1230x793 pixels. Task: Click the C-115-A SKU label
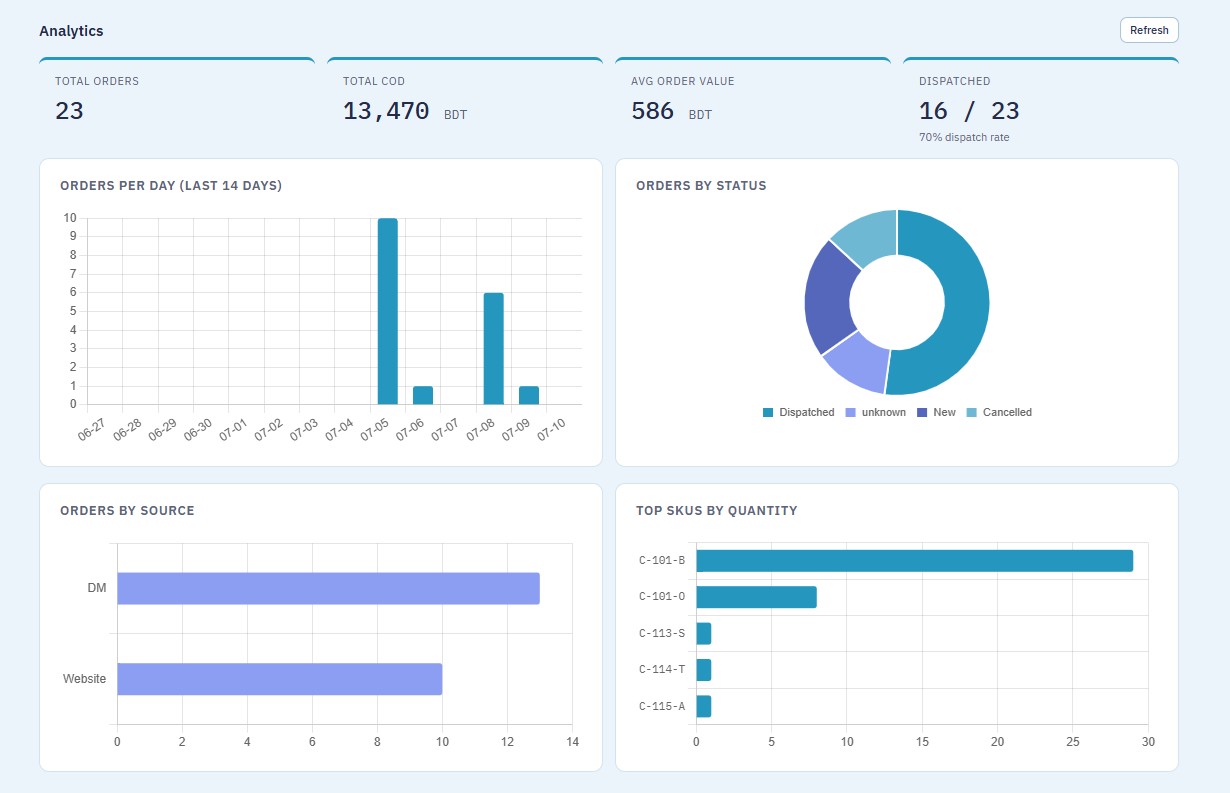(662, 707)
